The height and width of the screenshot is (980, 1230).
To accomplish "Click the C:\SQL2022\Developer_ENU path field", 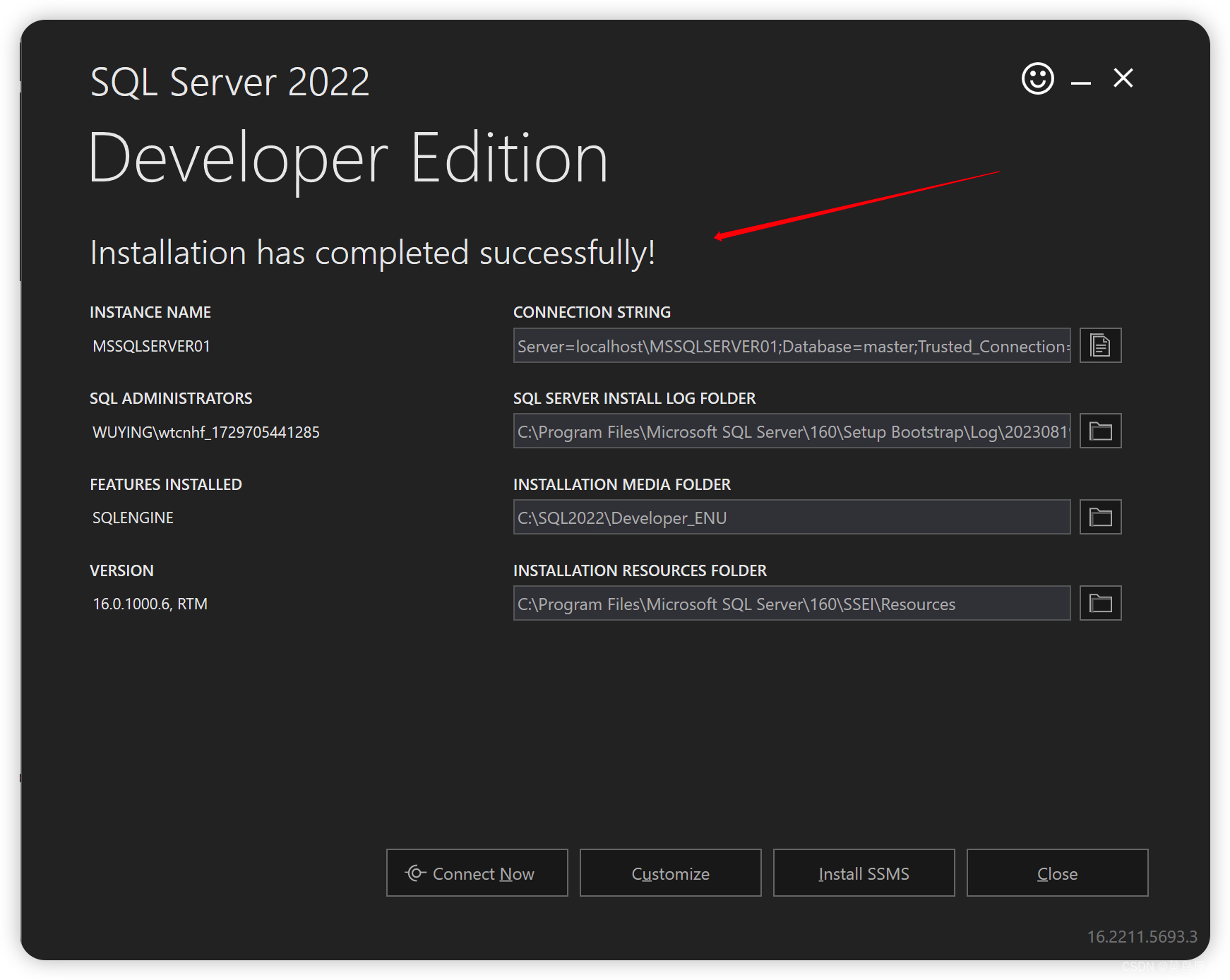I will (x=792, y=517).
